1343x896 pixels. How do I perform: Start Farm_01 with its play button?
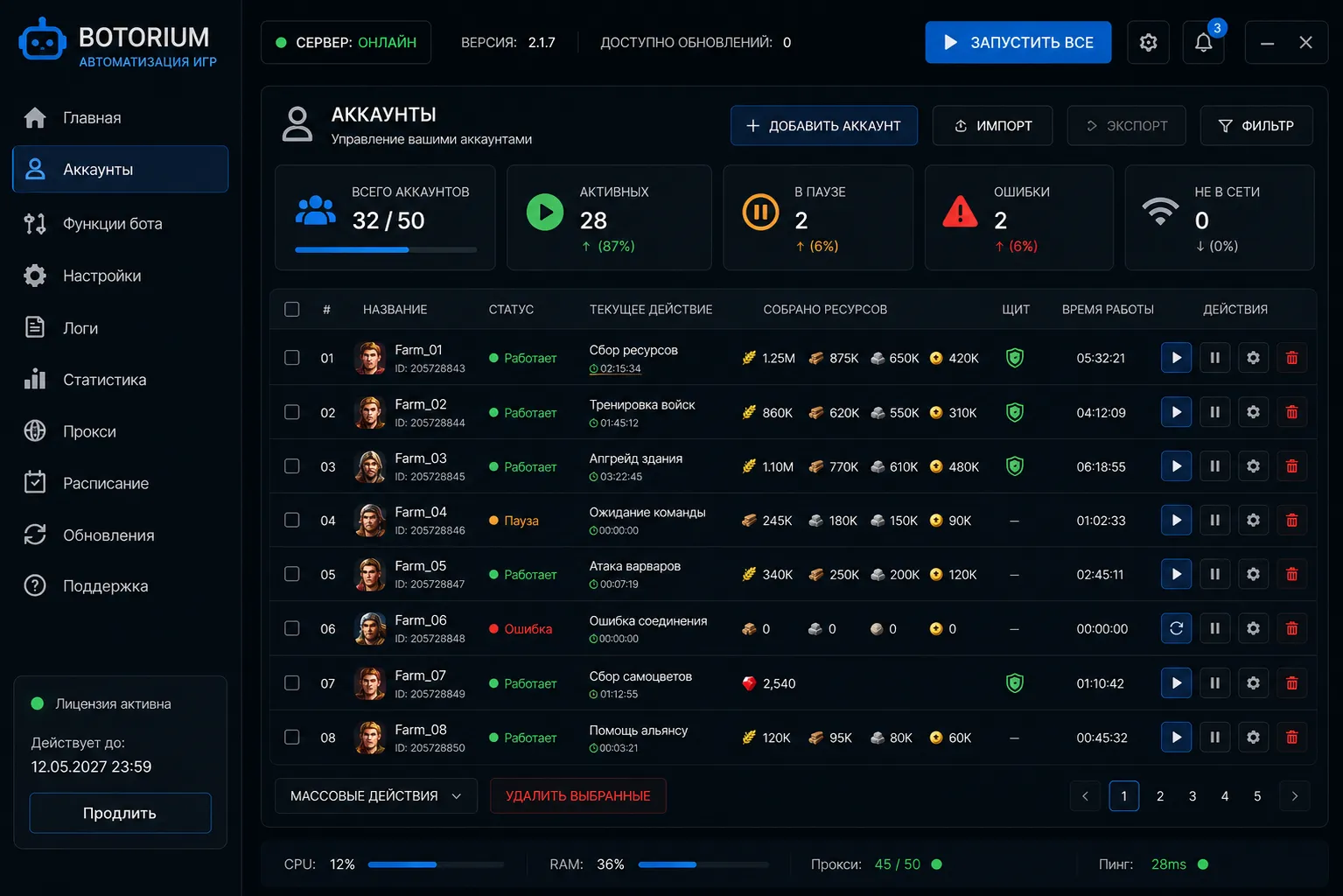click(1176, 358)
